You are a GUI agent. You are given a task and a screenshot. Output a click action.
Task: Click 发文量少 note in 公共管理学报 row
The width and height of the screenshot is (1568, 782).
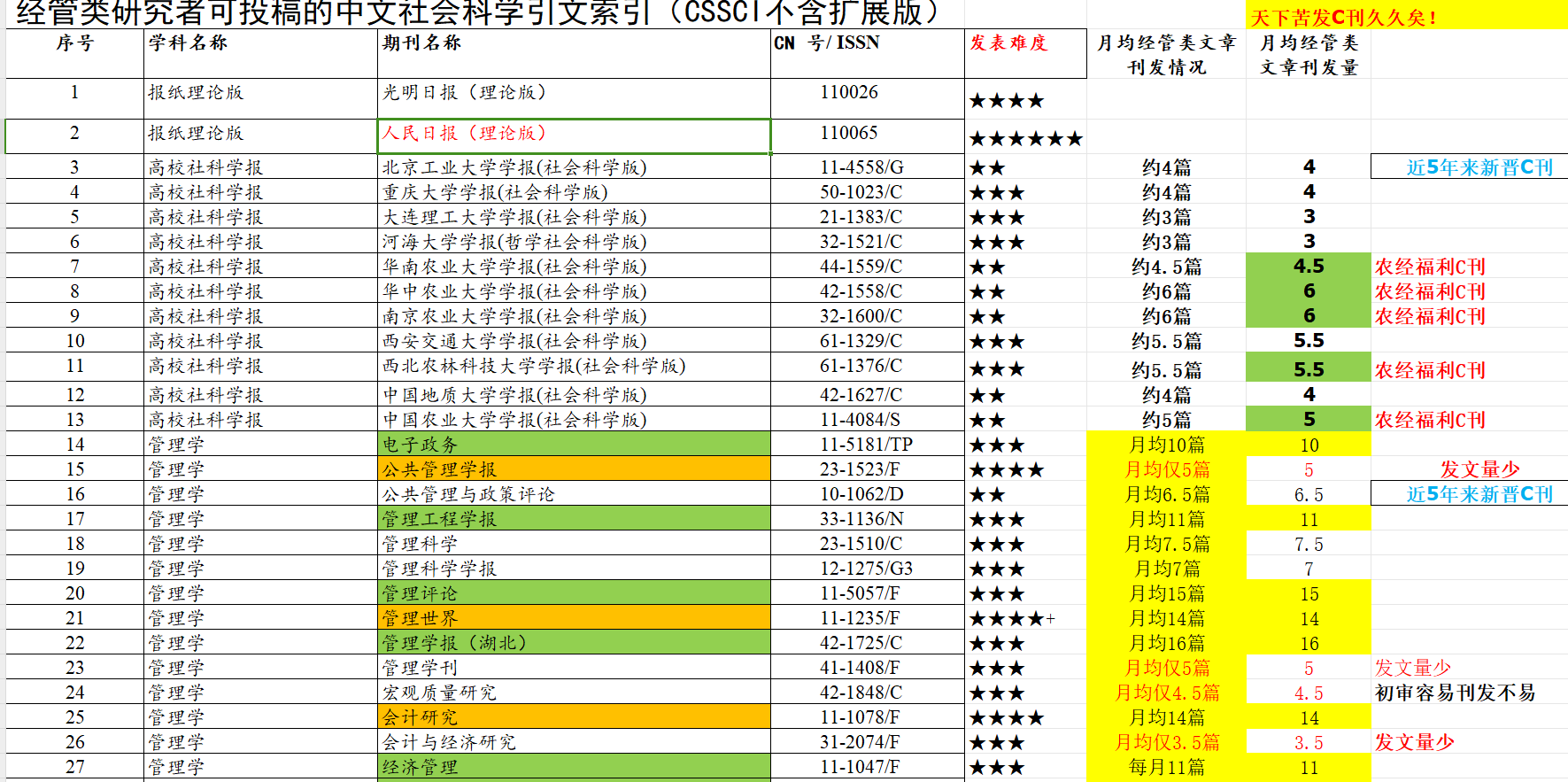[1479, 469]
